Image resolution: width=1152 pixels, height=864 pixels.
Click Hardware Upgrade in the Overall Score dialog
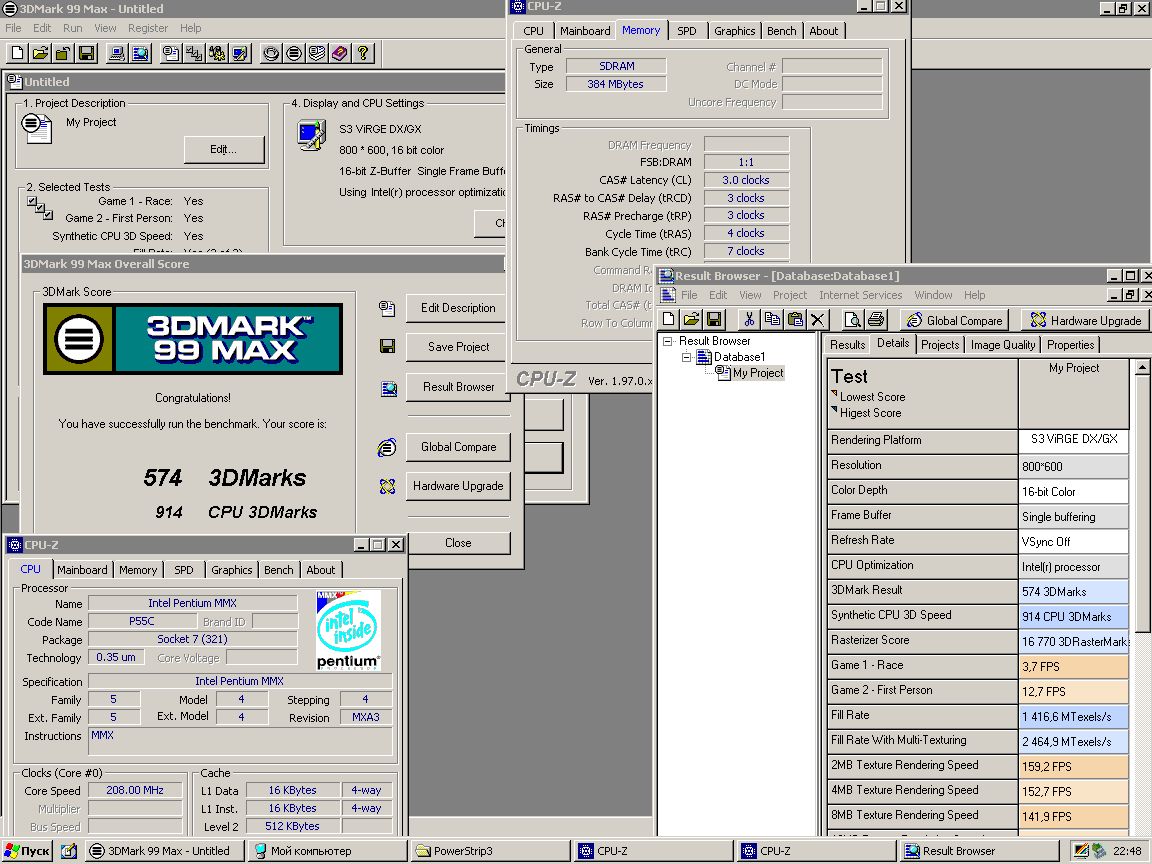pos(458,486)
